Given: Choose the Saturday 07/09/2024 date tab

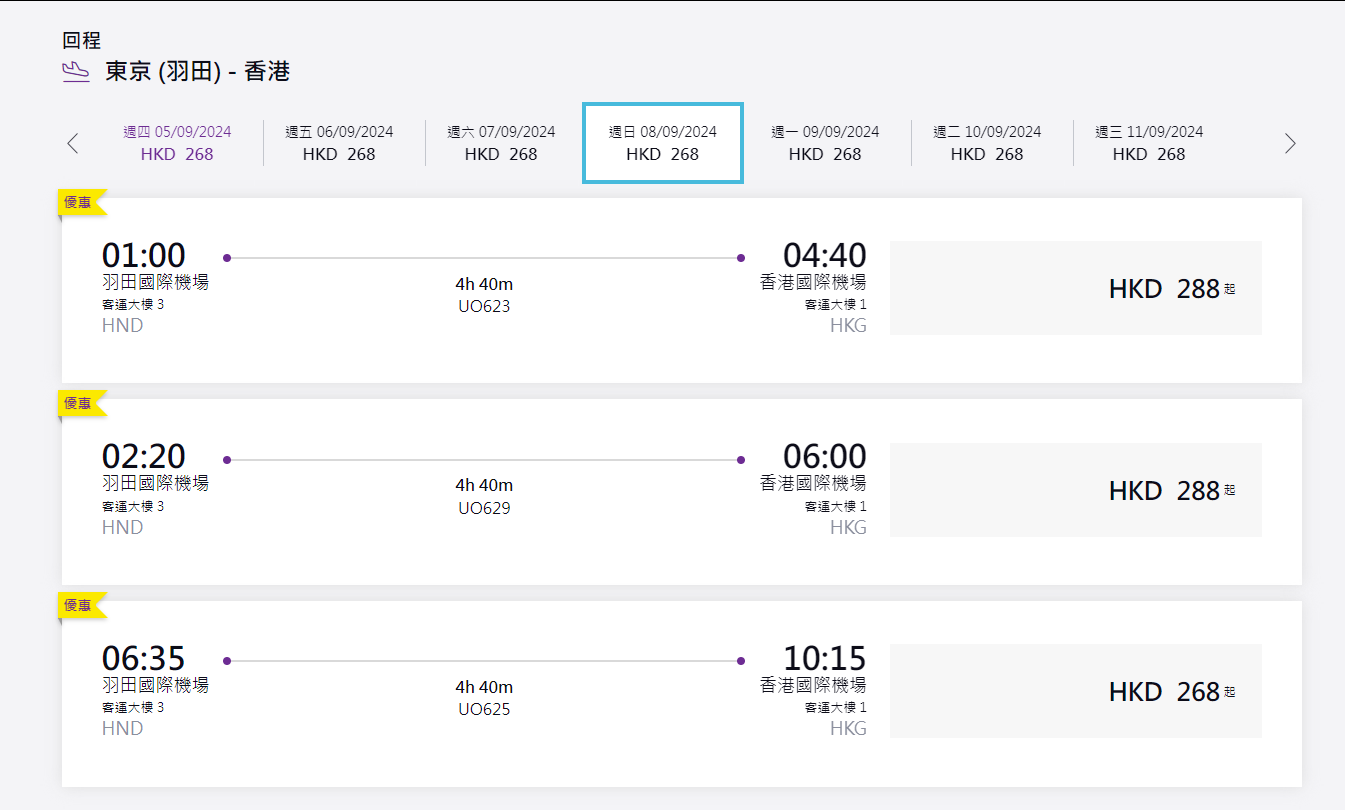Looking at the screenshot, I should 501,143.
